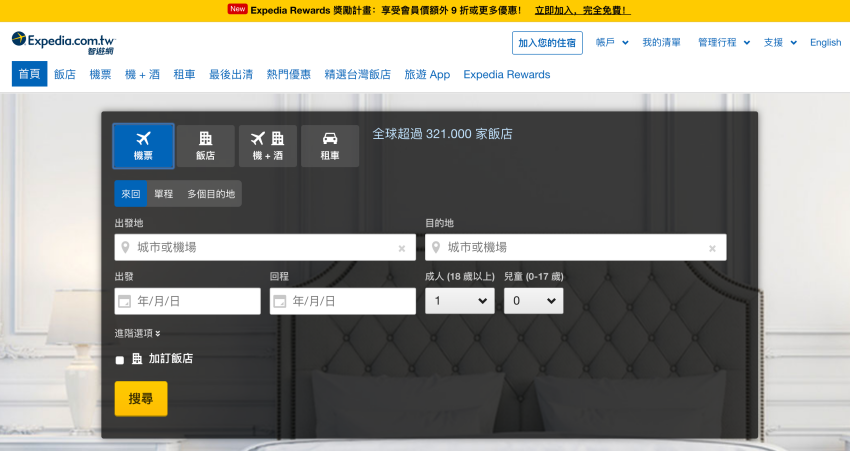Screen dimensions: 850x451
Task: Open 機 + 酒 in the top navigation bar
Action: [x=143, y=74]
